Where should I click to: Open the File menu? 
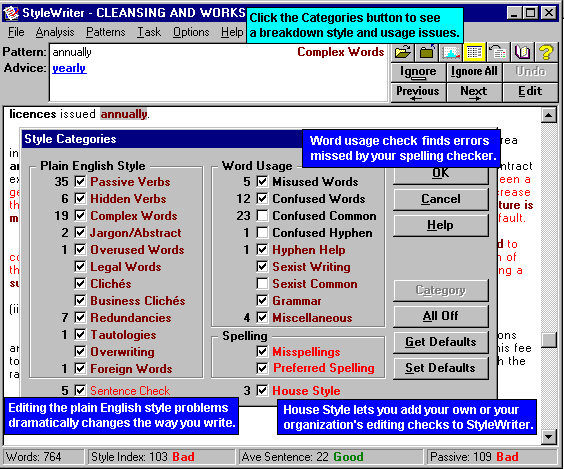(16, 32)
